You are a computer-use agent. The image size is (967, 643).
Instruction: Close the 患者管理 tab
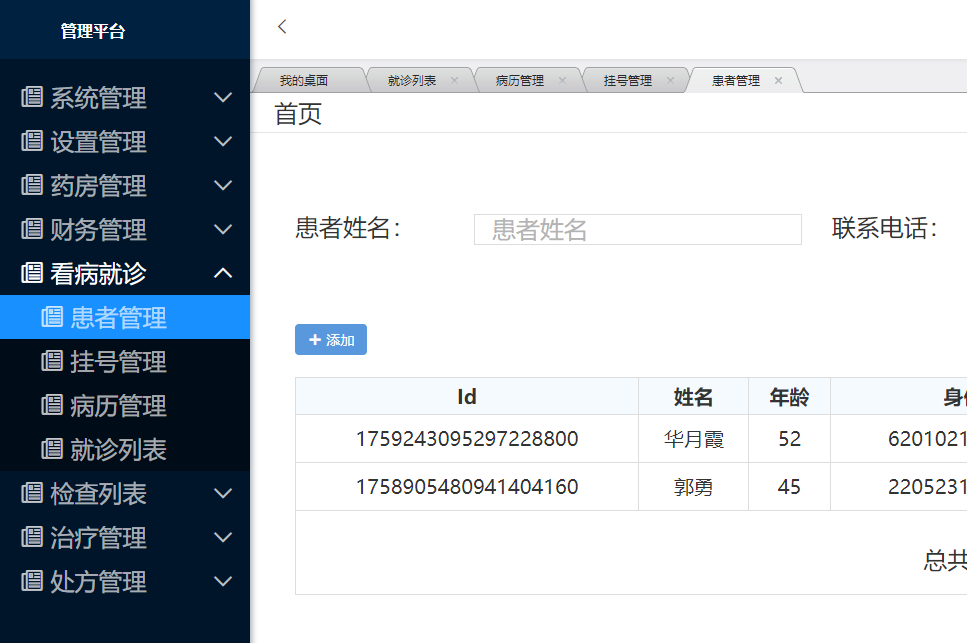pyautogui.click(x=778, y=79)
